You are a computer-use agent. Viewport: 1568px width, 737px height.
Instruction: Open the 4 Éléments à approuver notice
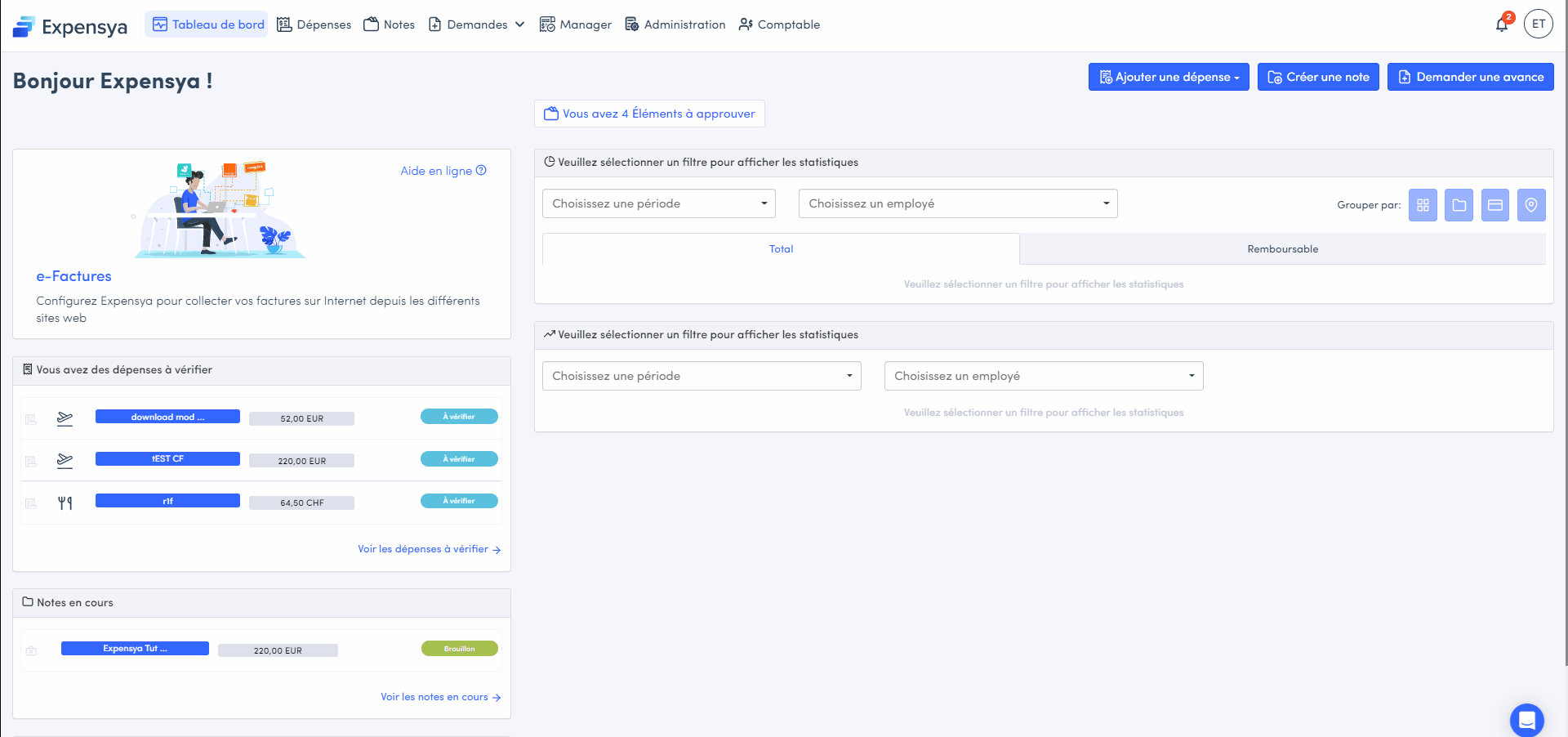tap(649, 114)
